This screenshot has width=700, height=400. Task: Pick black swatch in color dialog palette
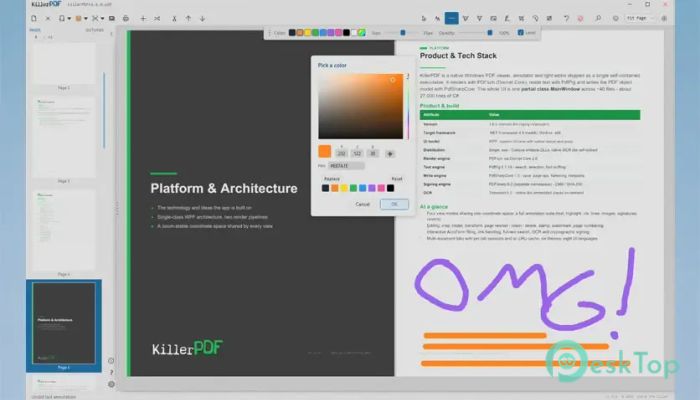coord(391,188)
